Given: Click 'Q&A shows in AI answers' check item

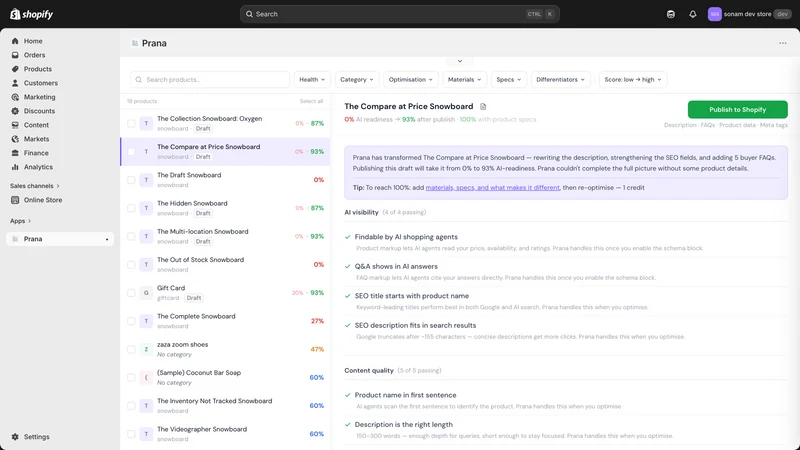Looking at the screenshot, I should pyautogui.click(x=396, y=266).
